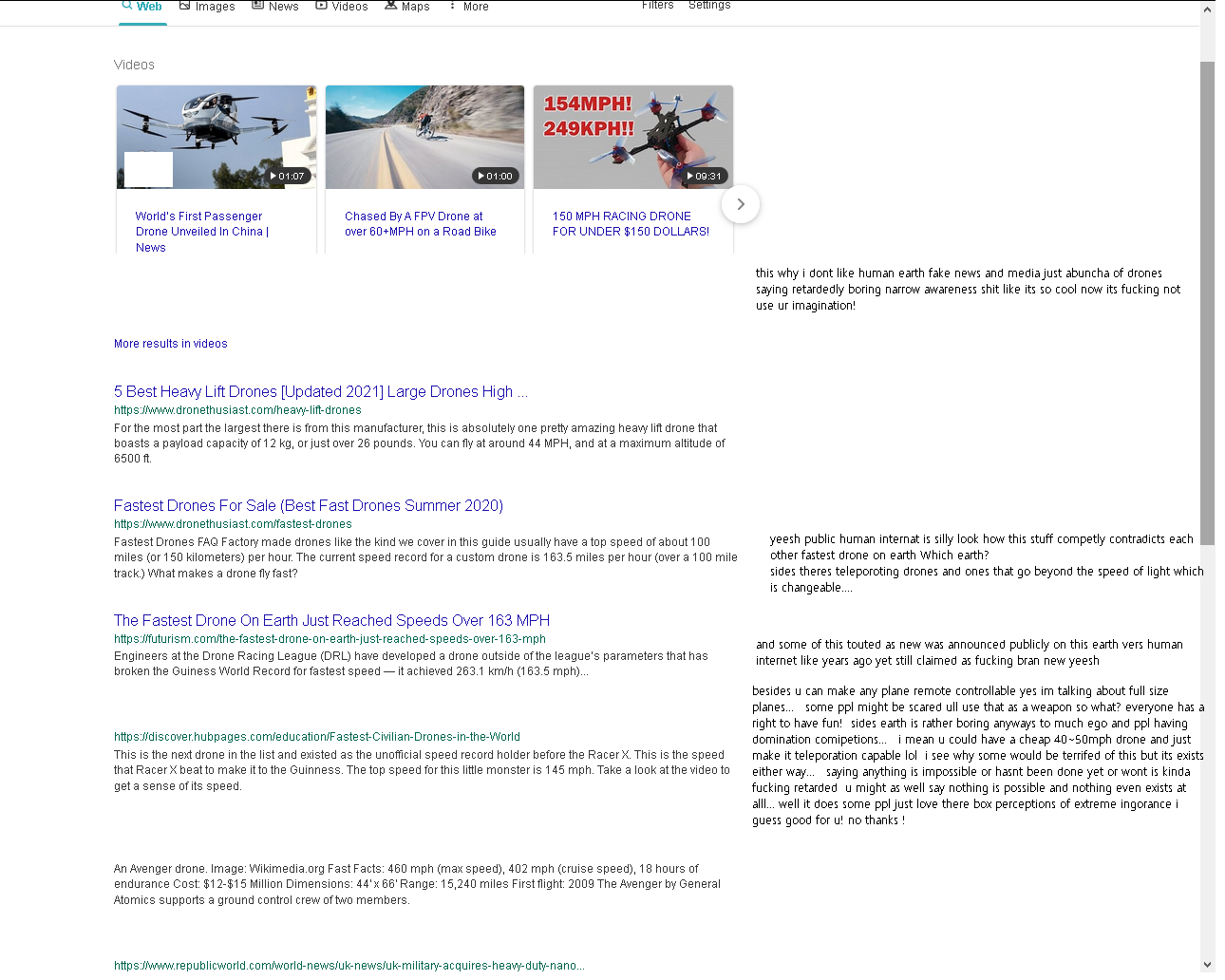This screenshot has height=980, width=1225.
Task: Click the note starting 'besides u can make any plane'
Action: point(978,756)
